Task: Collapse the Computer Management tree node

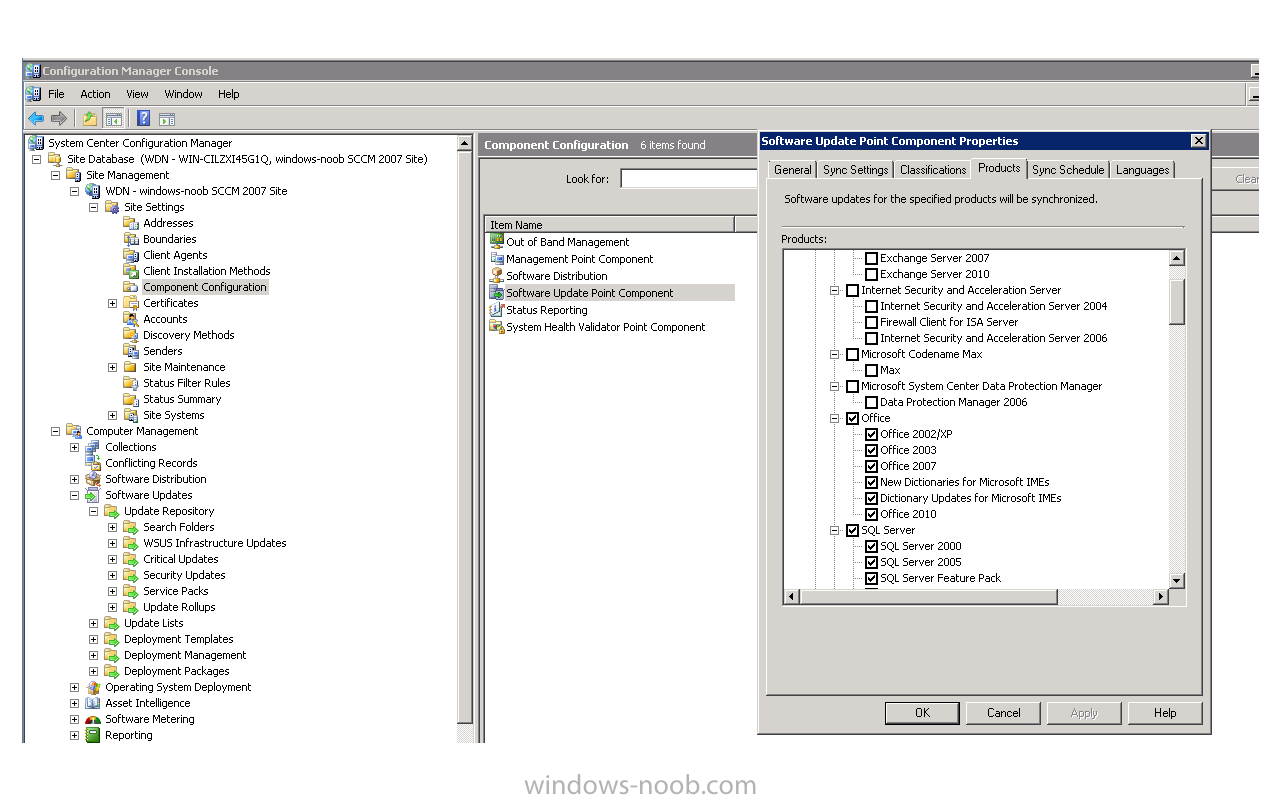Action: 55,431
